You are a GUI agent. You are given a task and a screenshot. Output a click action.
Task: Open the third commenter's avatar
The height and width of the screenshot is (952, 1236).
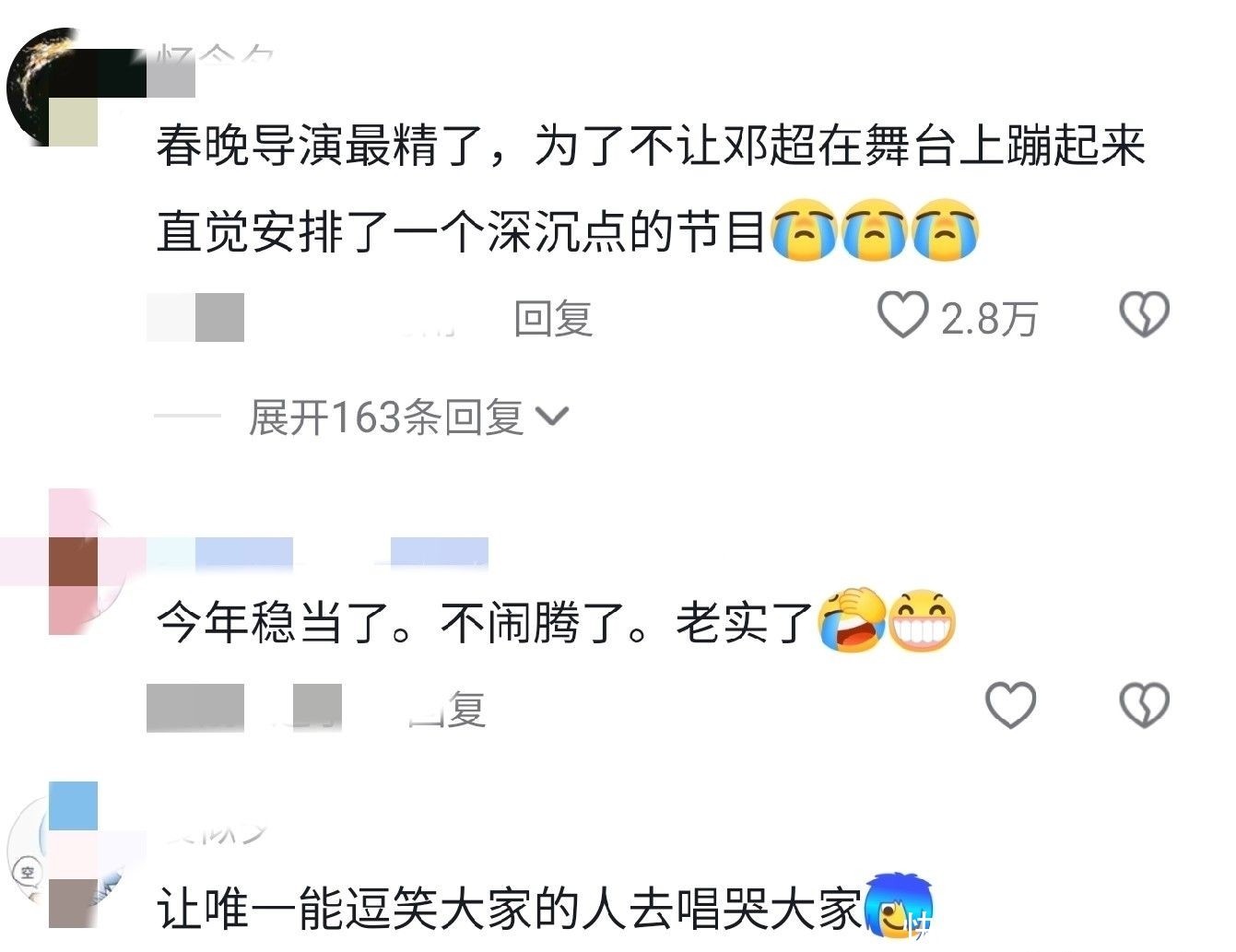(53, 855)
